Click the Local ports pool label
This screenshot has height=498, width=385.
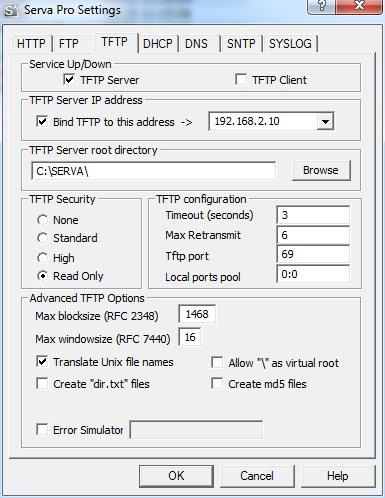click(x=203, y=277)
